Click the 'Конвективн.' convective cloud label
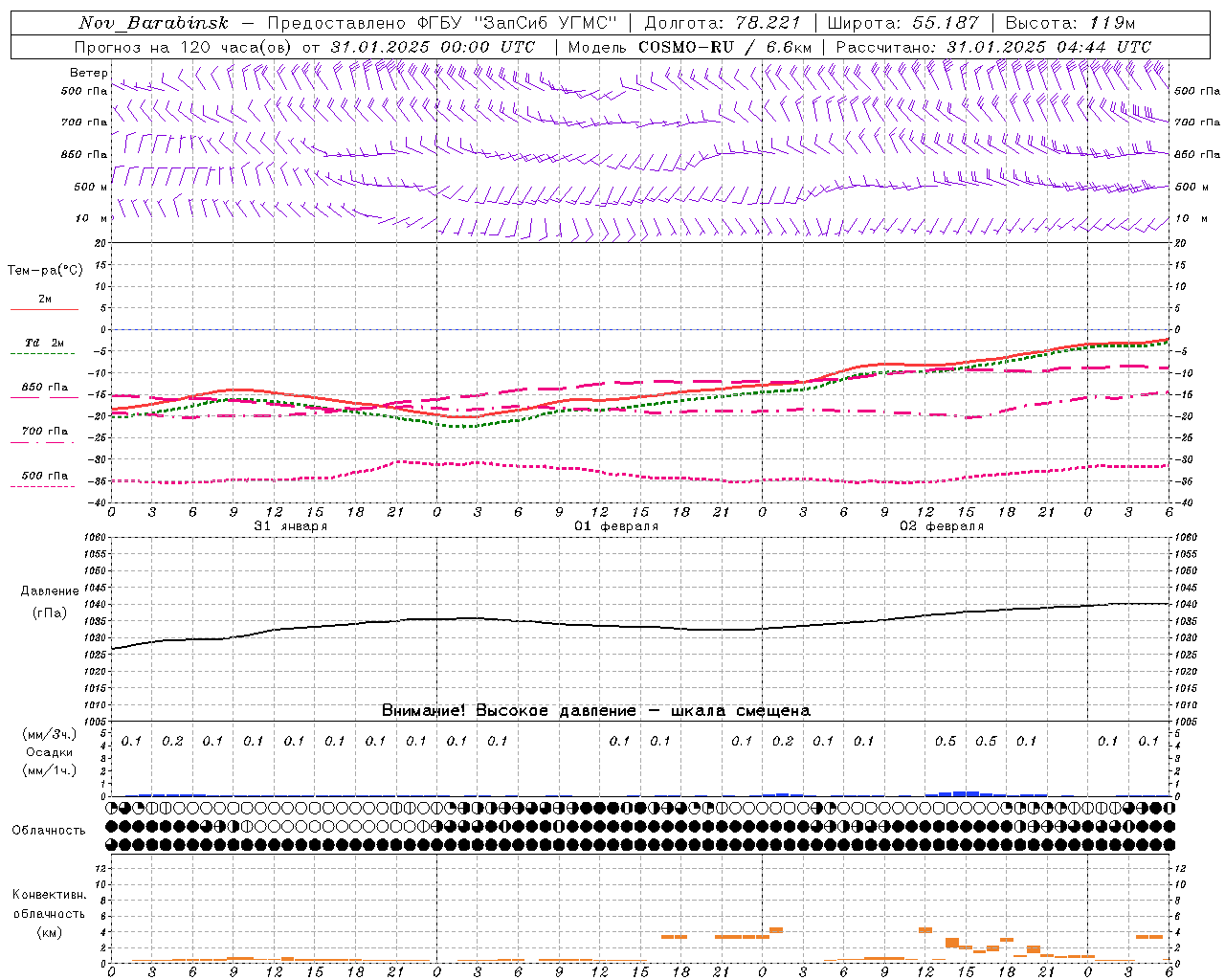The height and width of the screenshot is (980, 1225). pos(50,894)
